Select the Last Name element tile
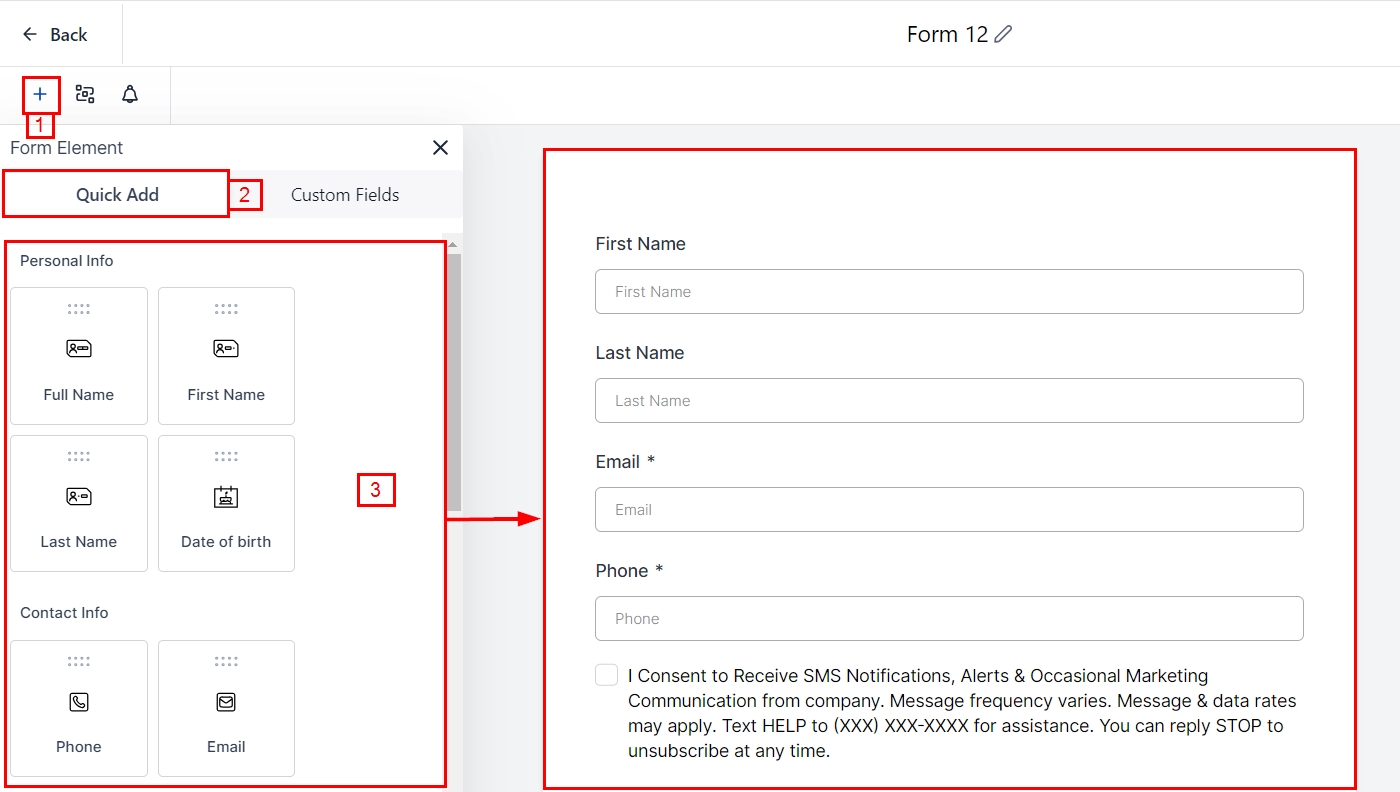1400x792 pixels. [79, 503]
